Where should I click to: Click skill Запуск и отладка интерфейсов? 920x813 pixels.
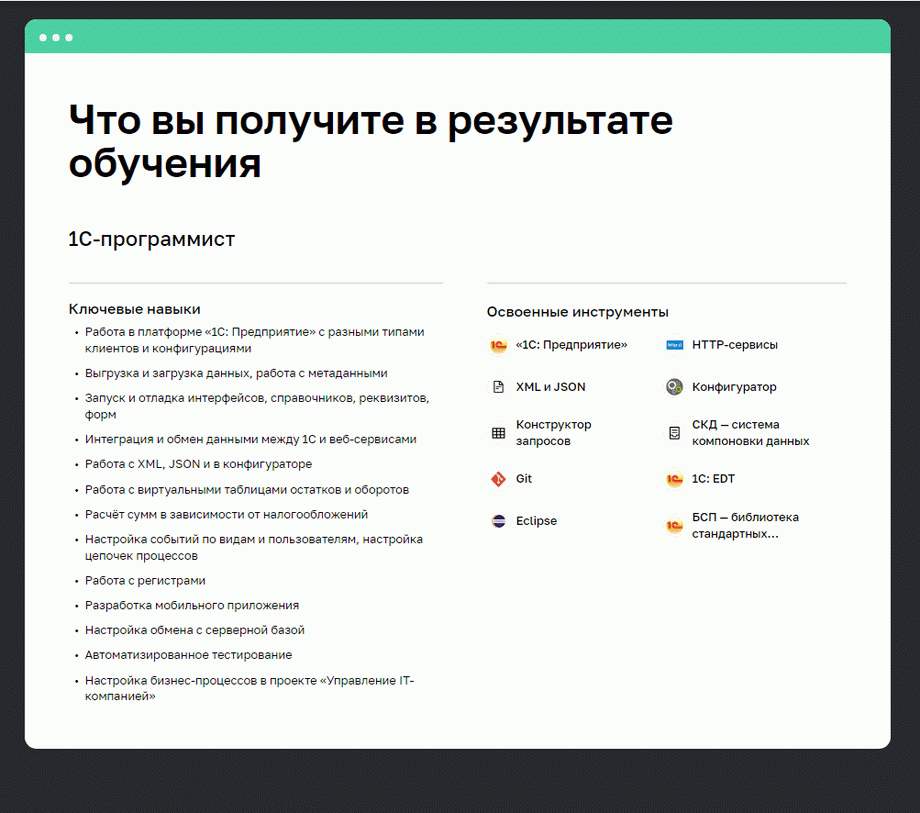pyautogui.click(x=257, y=406)
